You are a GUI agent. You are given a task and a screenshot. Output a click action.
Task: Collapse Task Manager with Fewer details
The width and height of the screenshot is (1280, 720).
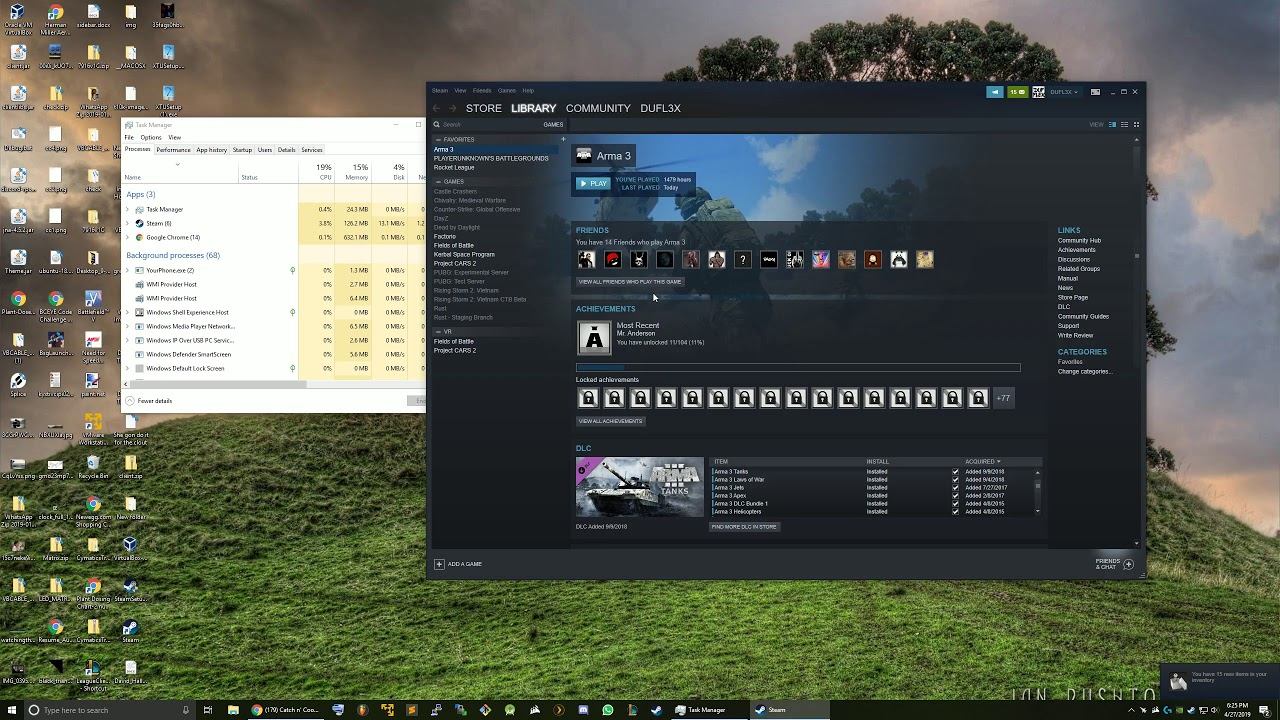(150, 401)
